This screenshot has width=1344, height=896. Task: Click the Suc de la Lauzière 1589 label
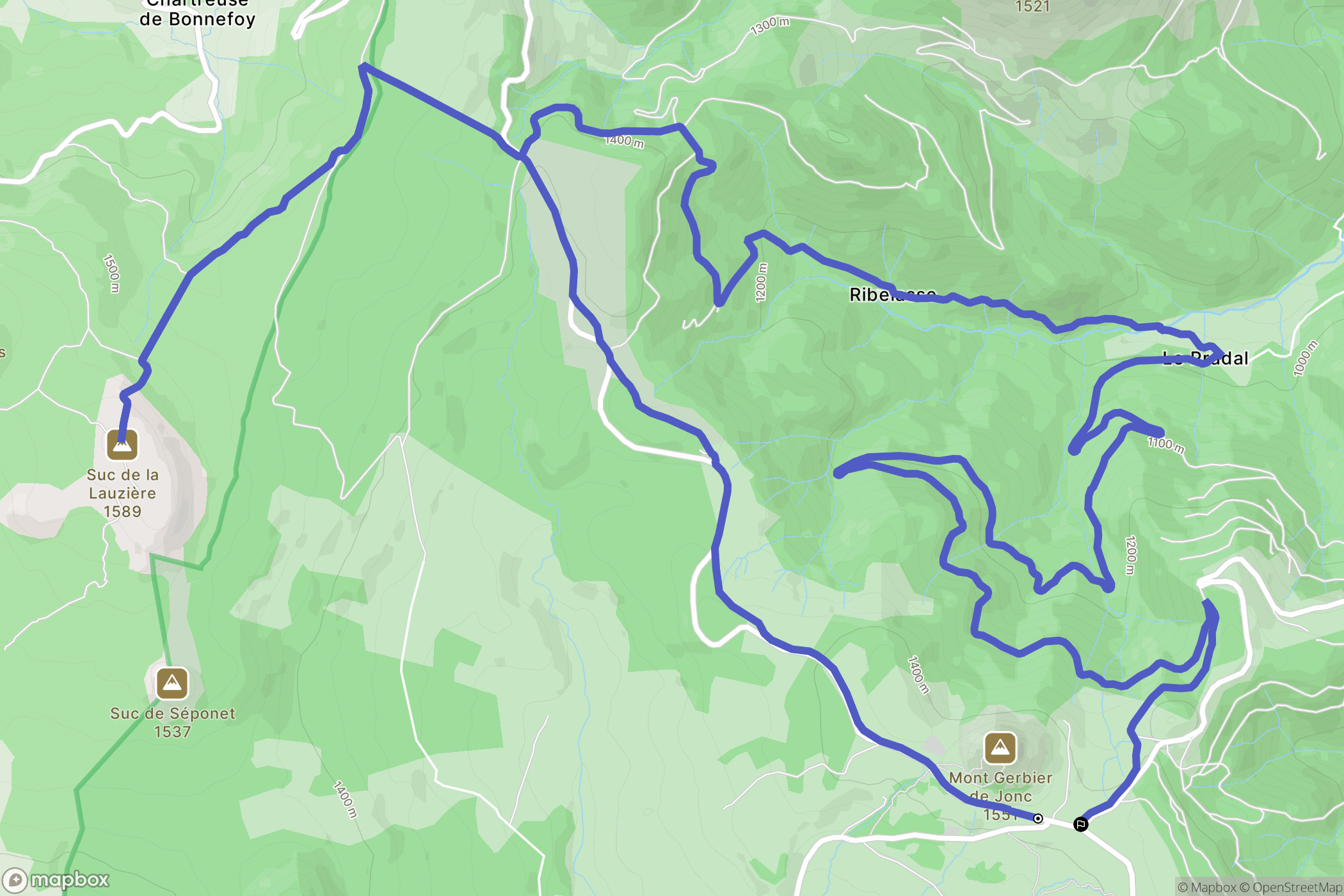point(122,493)
